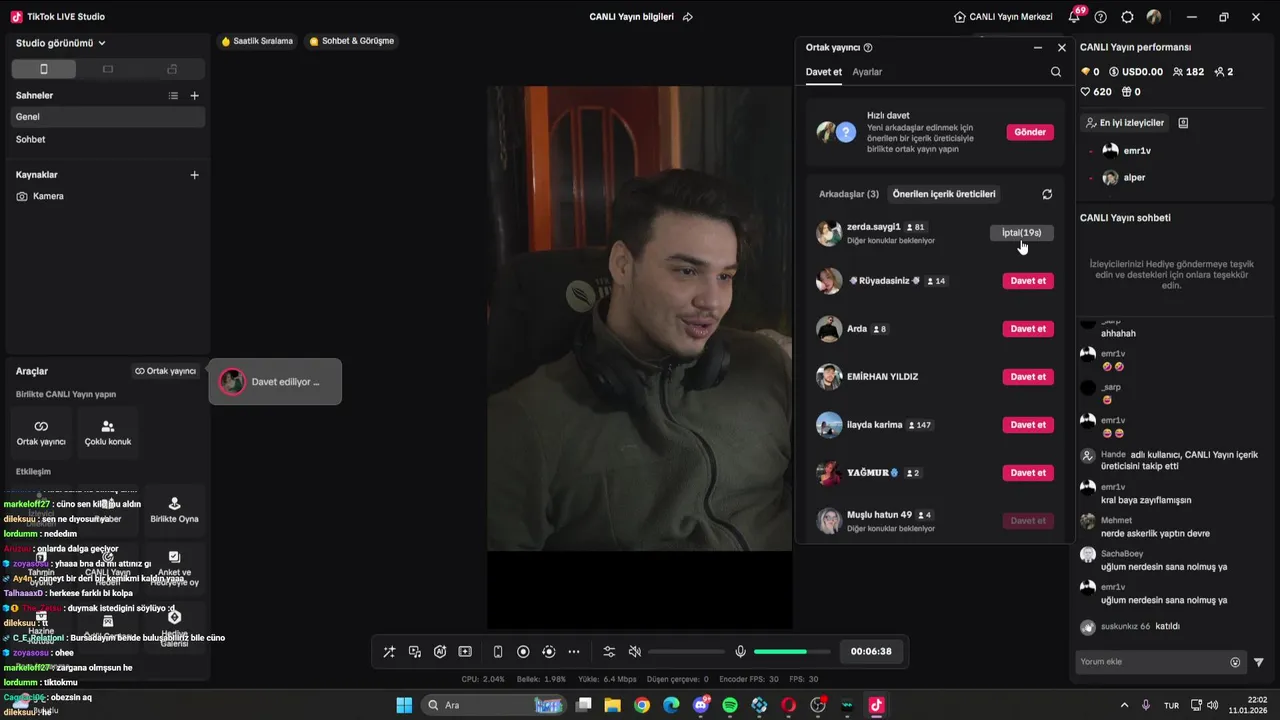Minimize the Ortak yayıncı panel

[1038, 47]
